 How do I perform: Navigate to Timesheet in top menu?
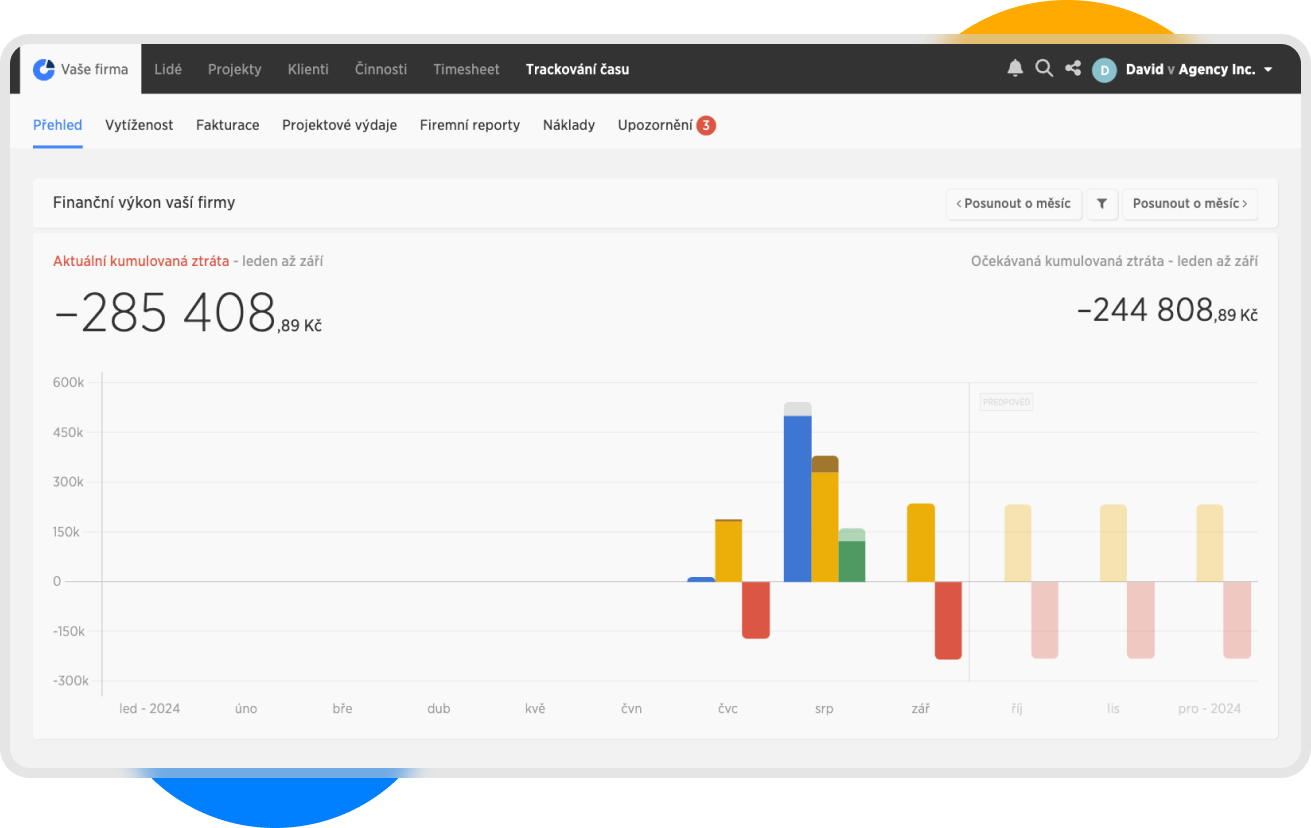465,69
